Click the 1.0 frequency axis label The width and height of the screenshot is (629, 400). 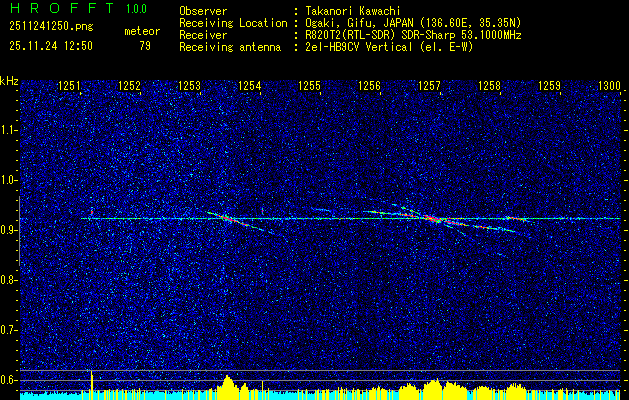[x=7, y=180]
